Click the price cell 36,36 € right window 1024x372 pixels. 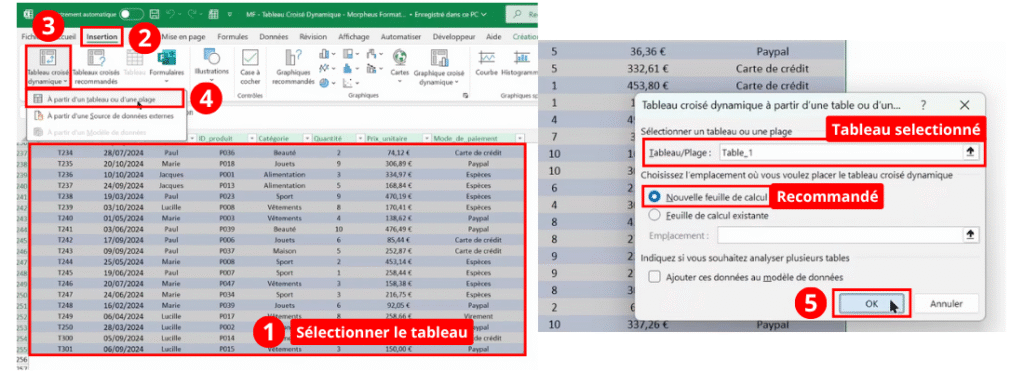(x=648, y=52)
